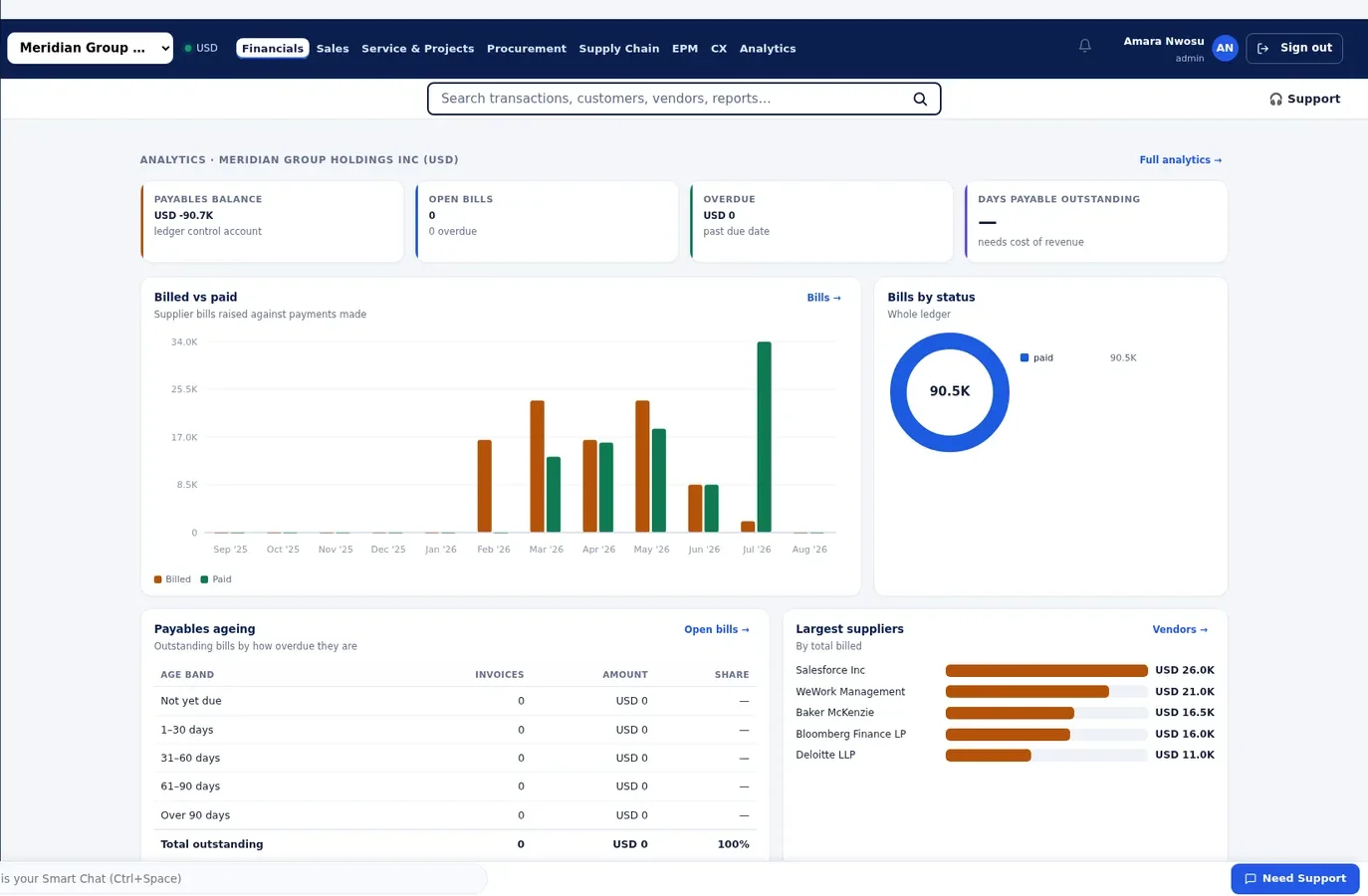Open the Meridian Group company dropdown
Image resolution: width=1368 pixels, height=896 pixels.
click(x=91, y=48)
